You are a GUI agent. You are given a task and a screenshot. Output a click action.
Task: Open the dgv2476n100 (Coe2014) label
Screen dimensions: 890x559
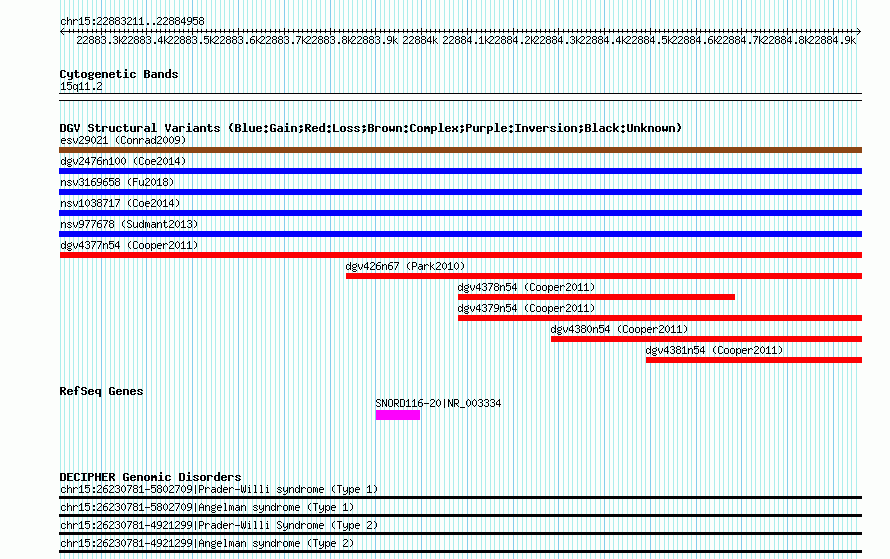(x=123, y=161)
